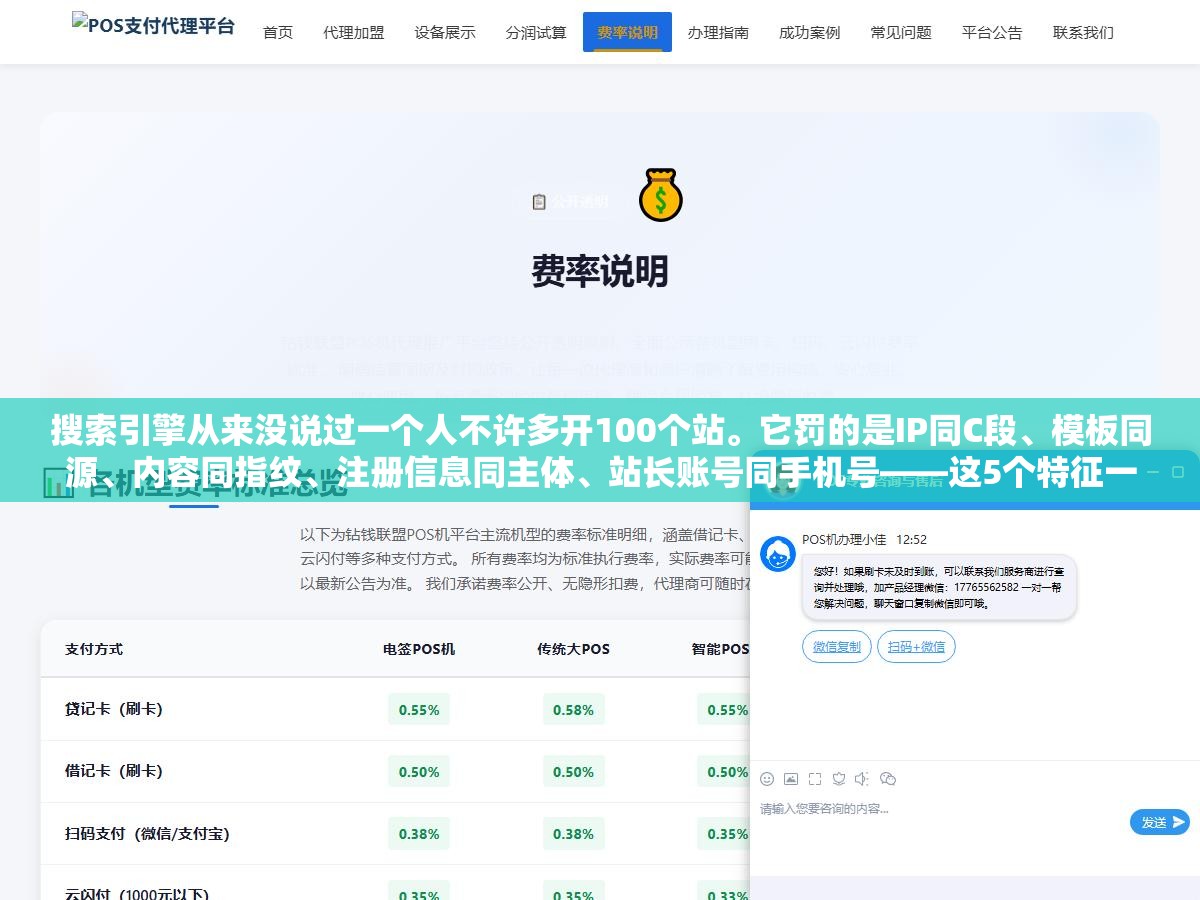The image size is (1200, 900).
Task: Go to 常见问题 page
Action: (901, 32)
